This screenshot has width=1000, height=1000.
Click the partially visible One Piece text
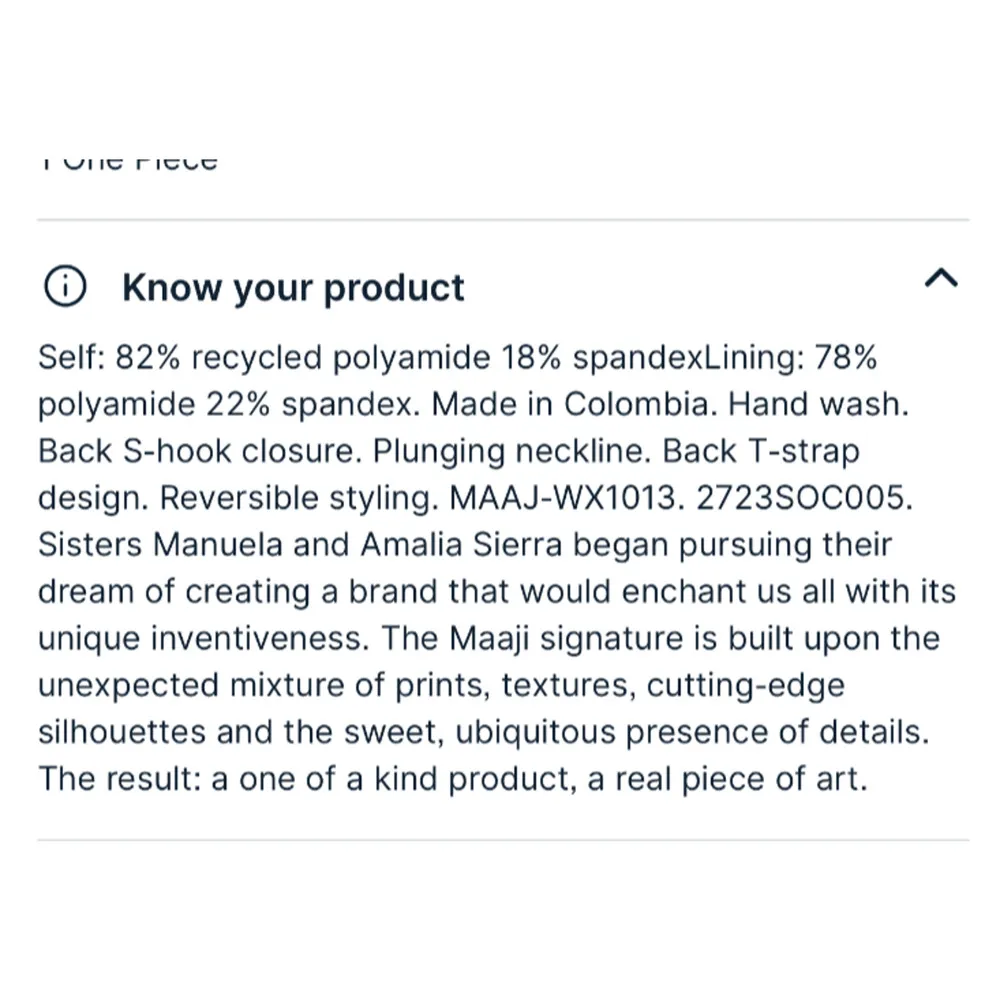coord(130,161)
